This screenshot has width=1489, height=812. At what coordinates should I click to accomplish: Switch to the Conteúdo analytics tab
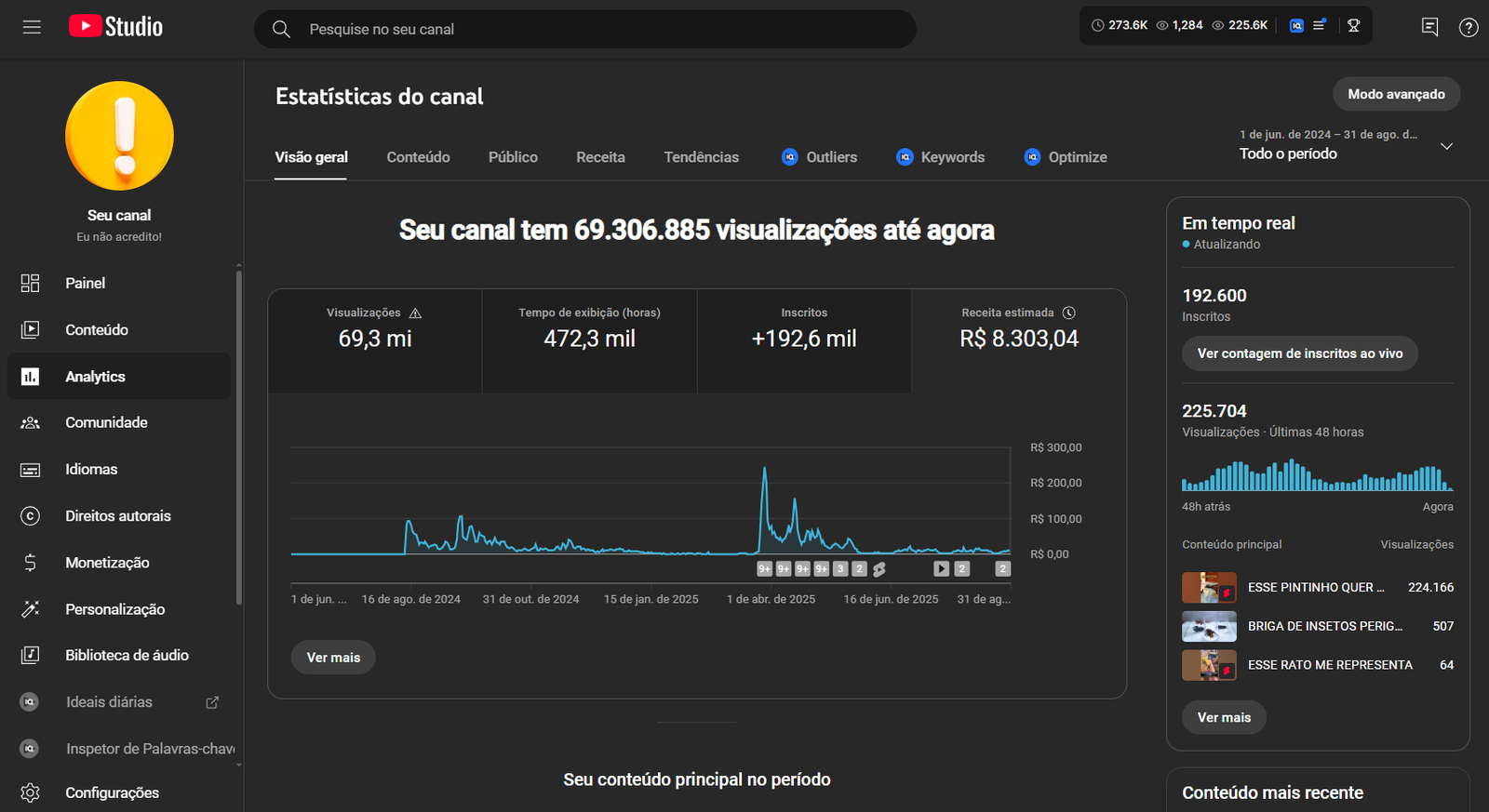pos(418,157)
